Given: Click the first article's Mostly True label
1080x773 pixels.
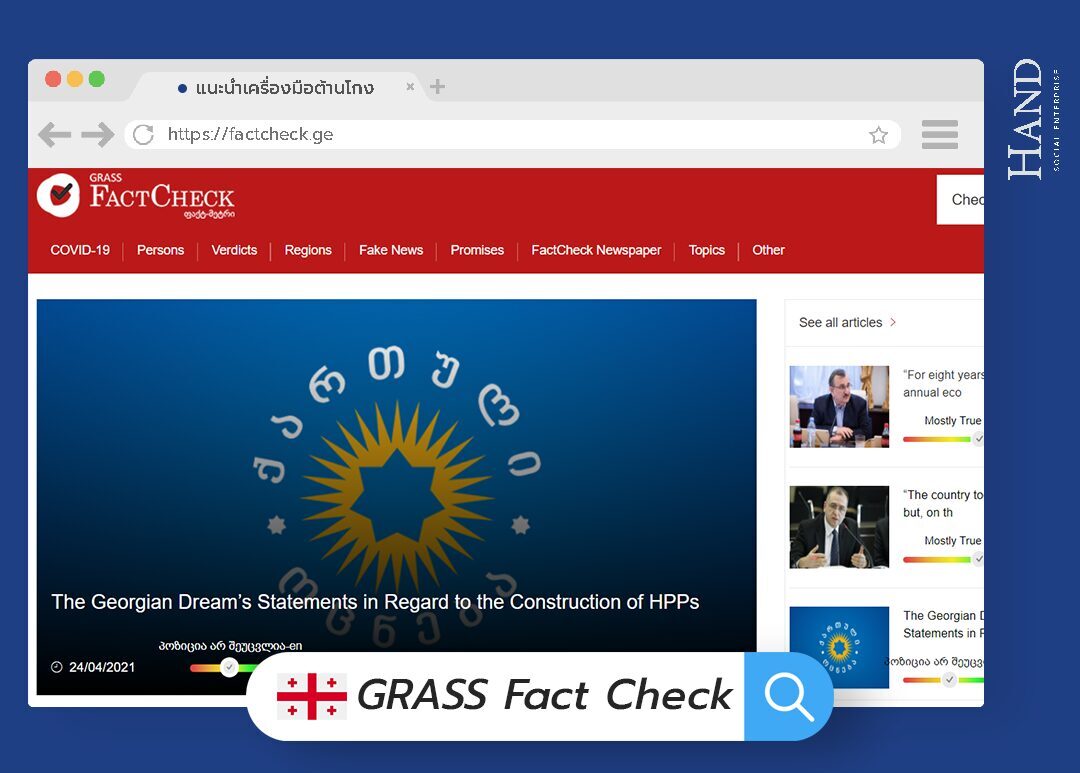Looking at the screenshot, I should tap(953, 420).
